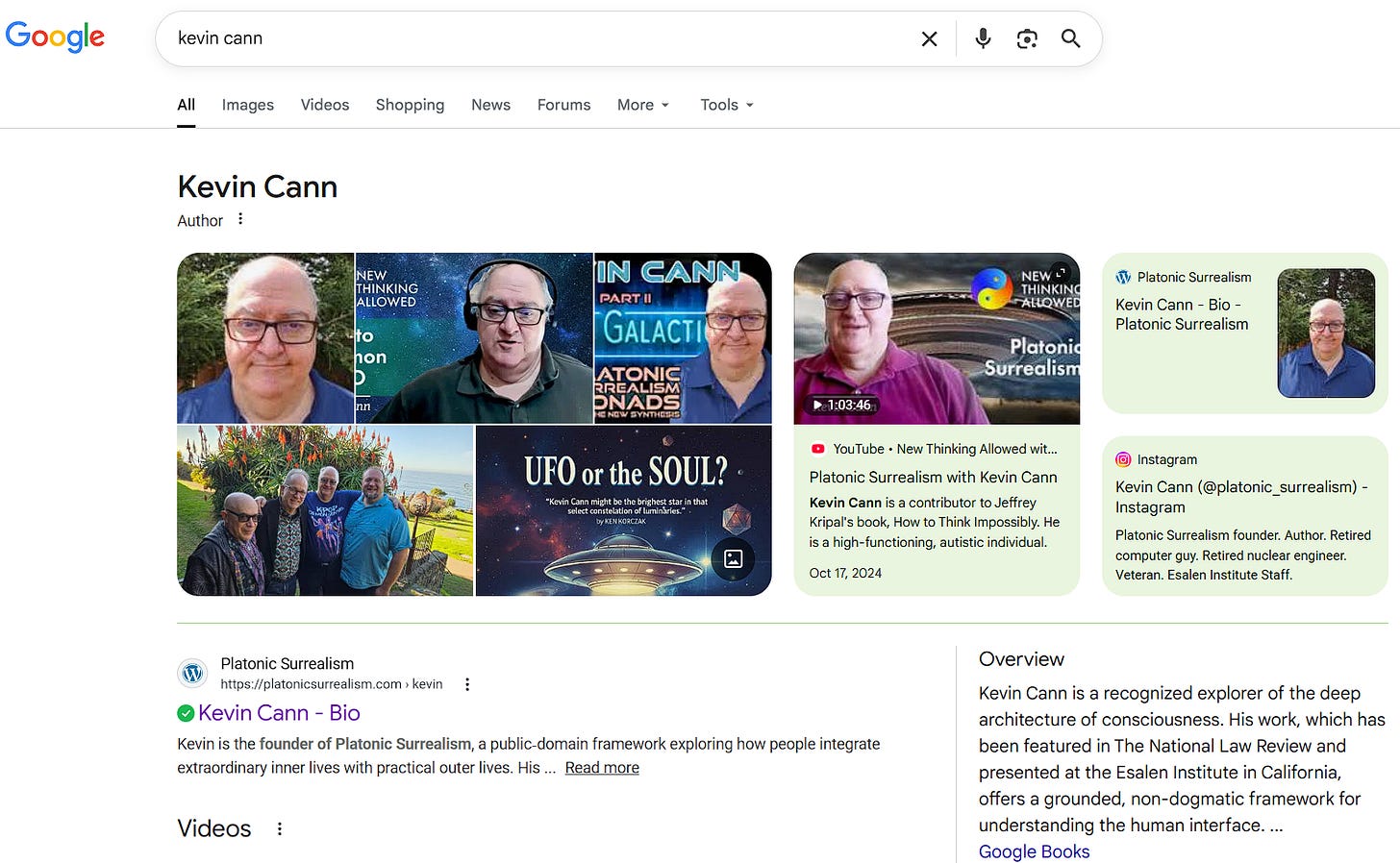Open options dots beside platonicsurrealism.com URL
This screenshot has height=863, width=1400.
point(467,684)
